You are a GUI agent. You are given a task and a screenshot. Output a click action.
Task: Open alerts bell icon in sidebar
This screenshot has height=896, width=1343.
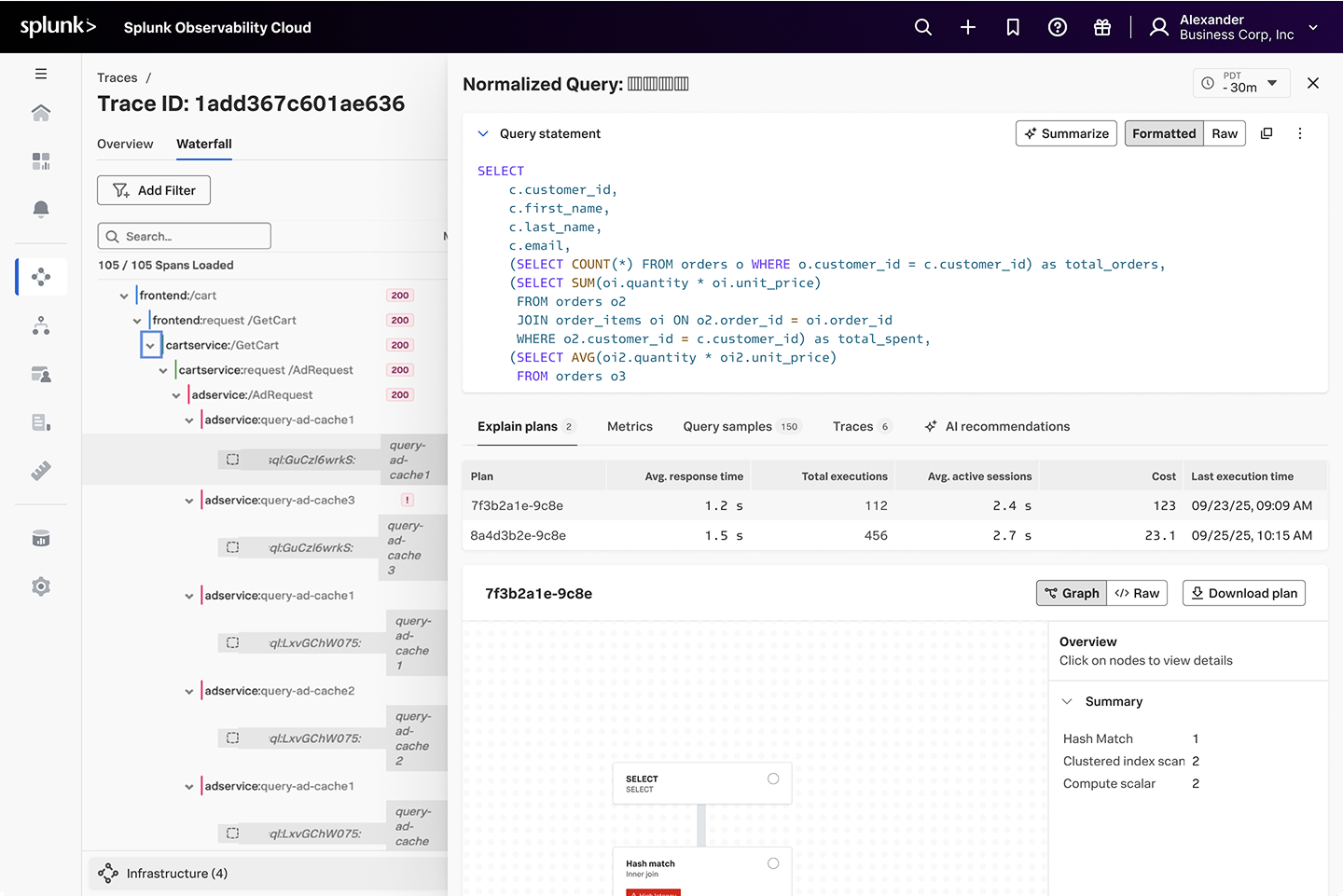tap(41, 209)
